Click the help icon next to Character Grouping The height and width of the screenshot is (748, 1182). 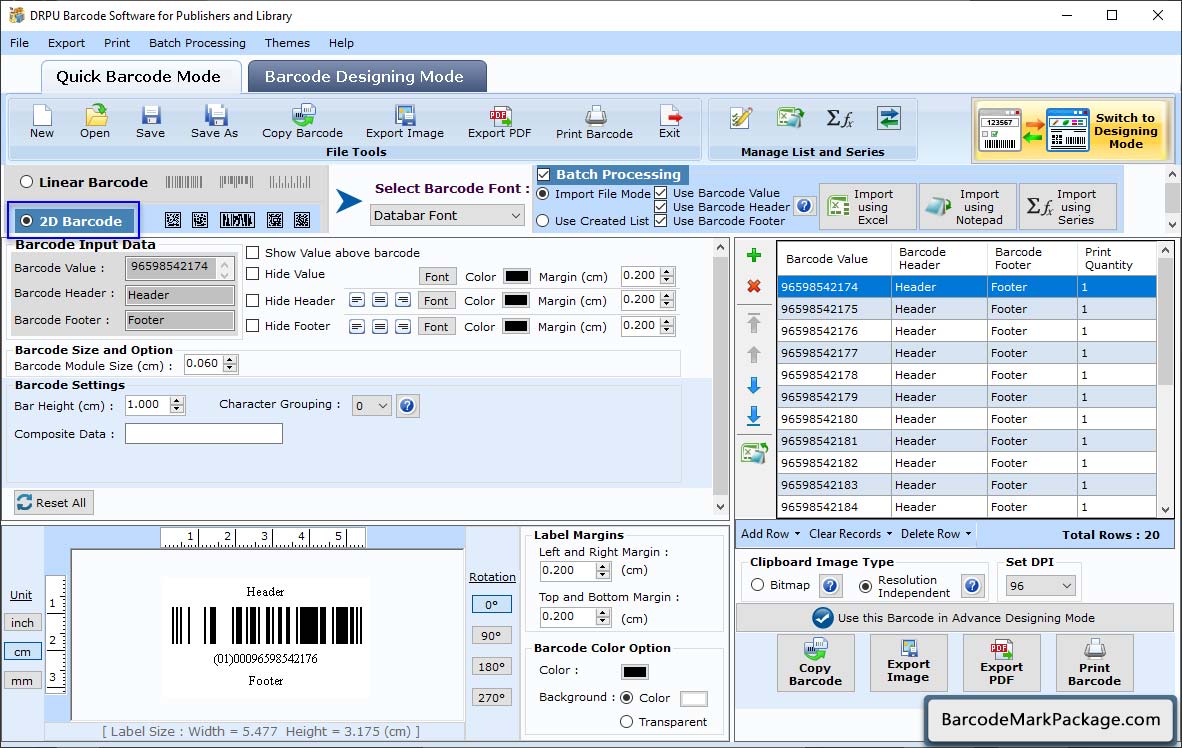point(407,406)
